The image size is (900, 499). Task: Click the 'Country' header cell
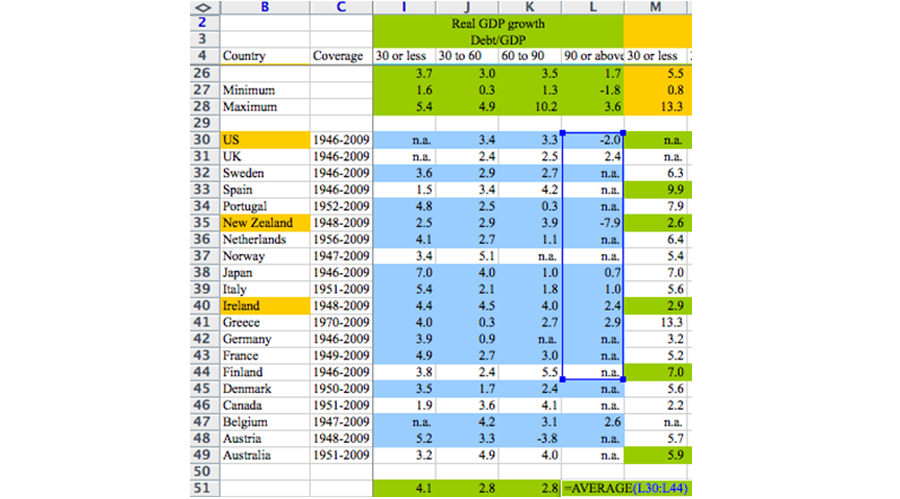point(265,56)
